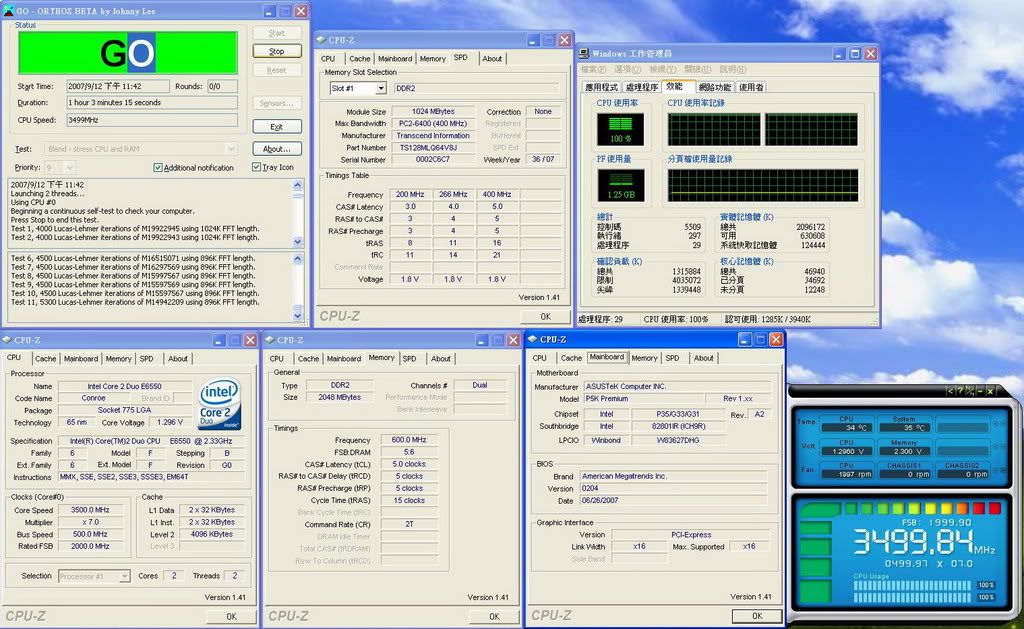
Task: Click the Intel Core 2 Duo logo
Action: (x=220, y=404)
